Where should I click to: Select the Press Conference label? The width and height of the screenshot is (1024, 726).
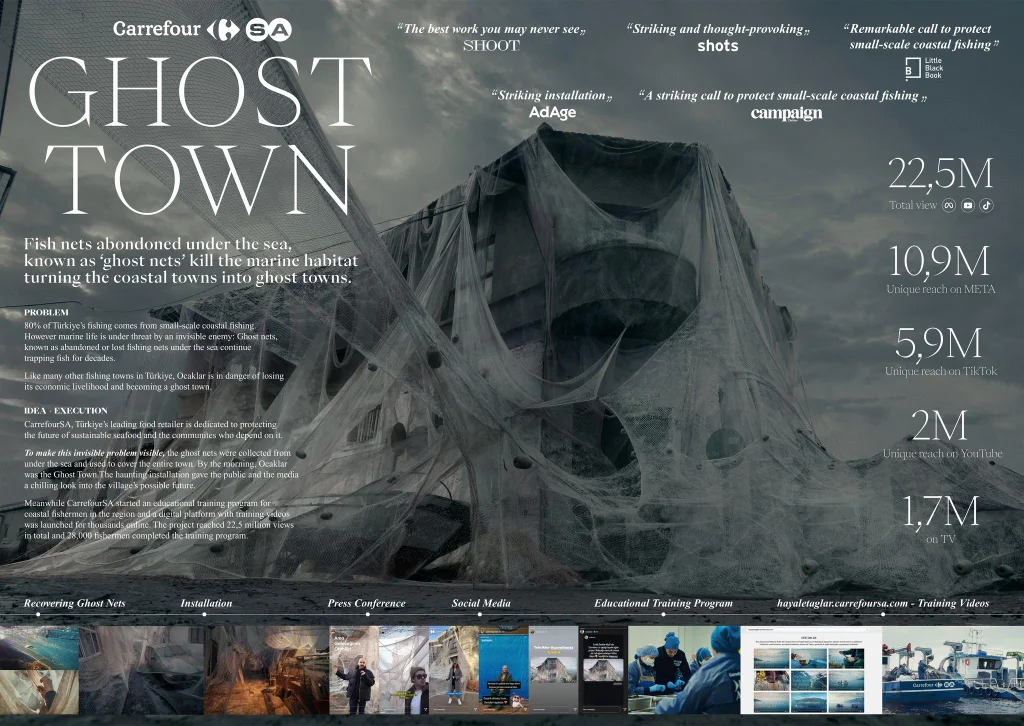(x=366, y=603)
